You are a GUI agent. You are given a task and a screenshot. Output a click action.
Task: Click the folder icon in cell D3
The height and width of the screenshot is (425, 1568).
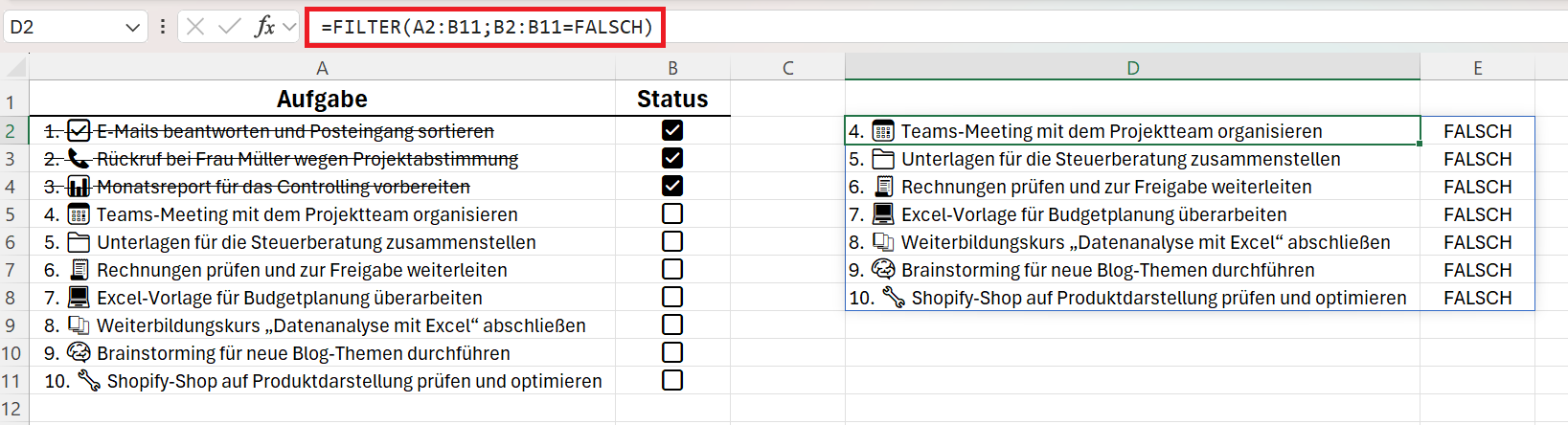[x=883, y=159]
